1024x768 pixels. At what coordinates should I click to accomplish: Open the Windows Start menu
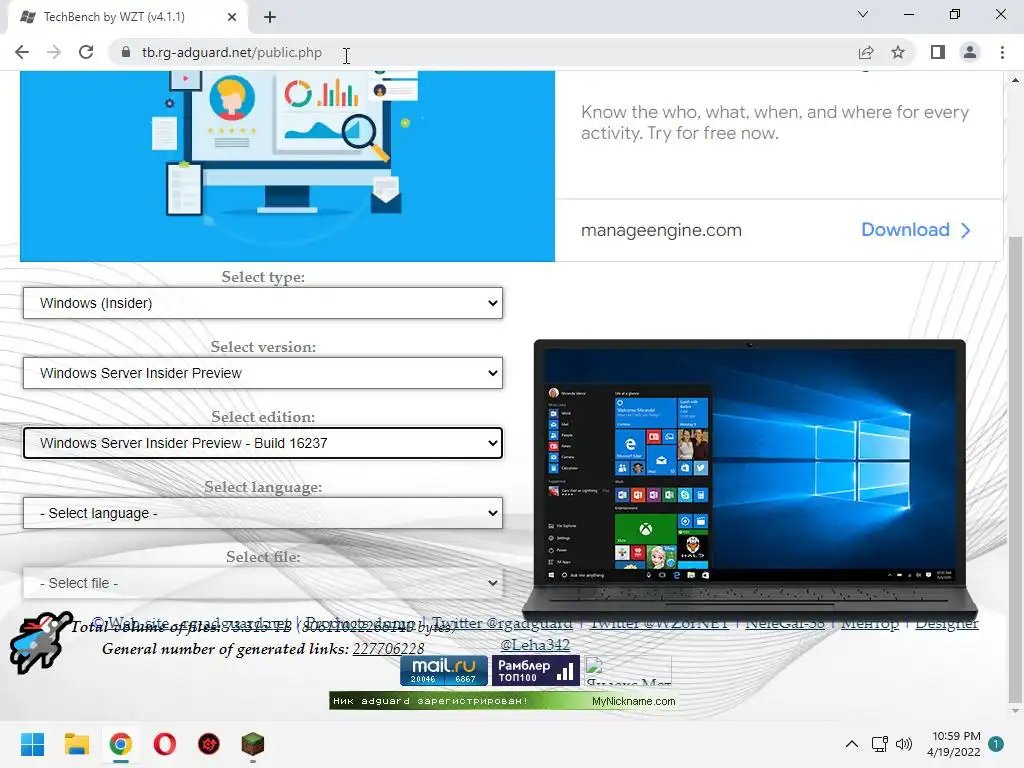click(32, 744)
